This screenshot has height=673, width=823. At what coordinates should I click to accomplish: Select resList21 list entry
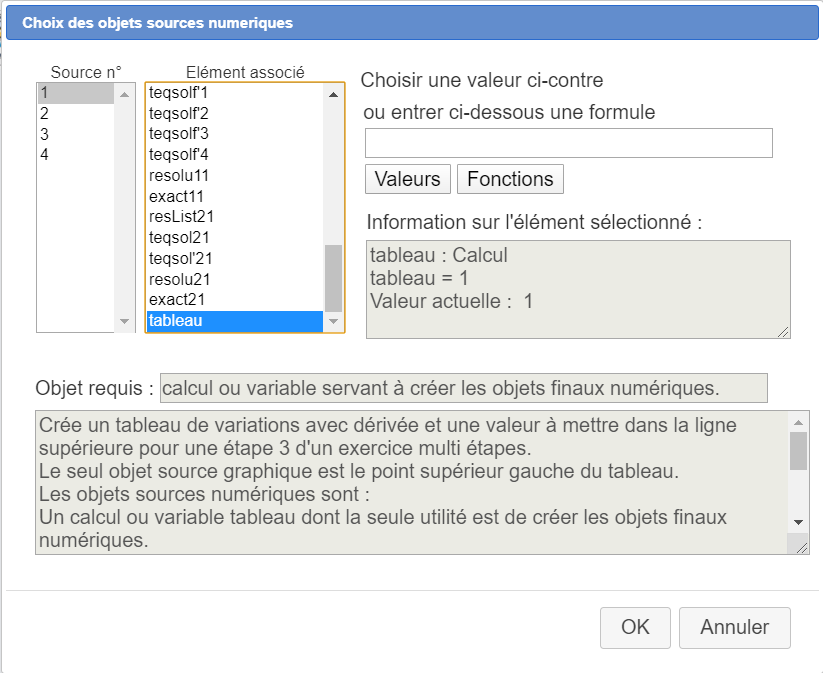pyautogui.click(x=181, y=216)
